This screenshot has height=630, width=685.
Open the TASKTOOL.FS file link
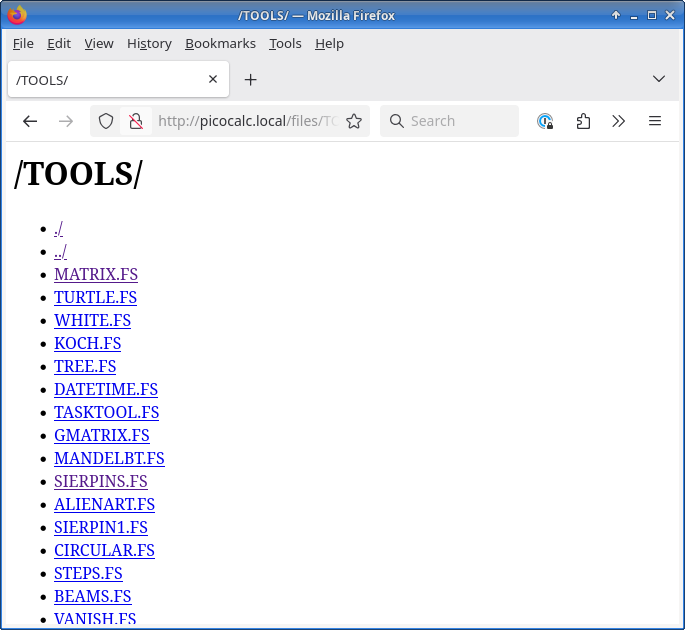point(107,412)
